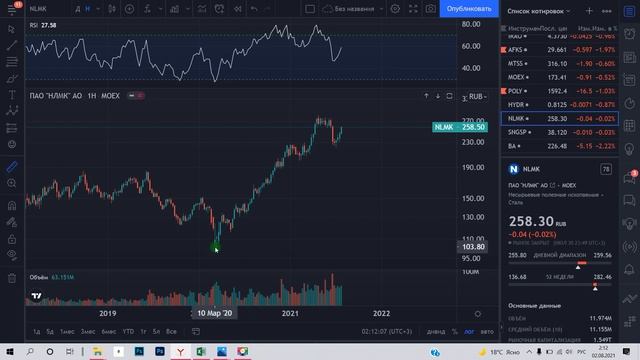Move the price pane down arrow
Screen dimensions: 640x360
[438, 96]
